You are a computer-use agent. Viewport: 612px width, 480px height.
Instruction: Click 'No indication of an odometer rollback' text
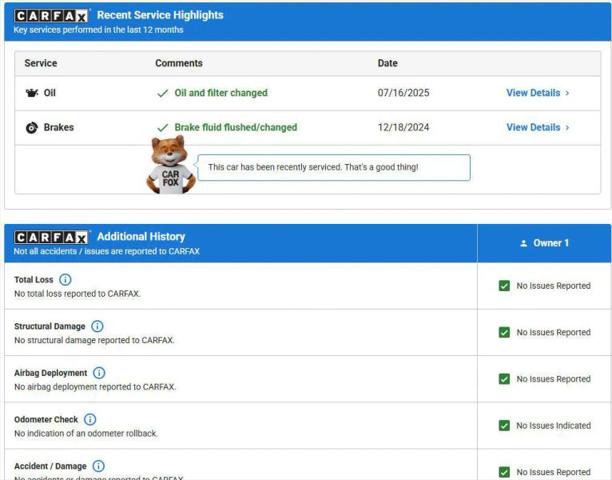[x=86, y=433]
